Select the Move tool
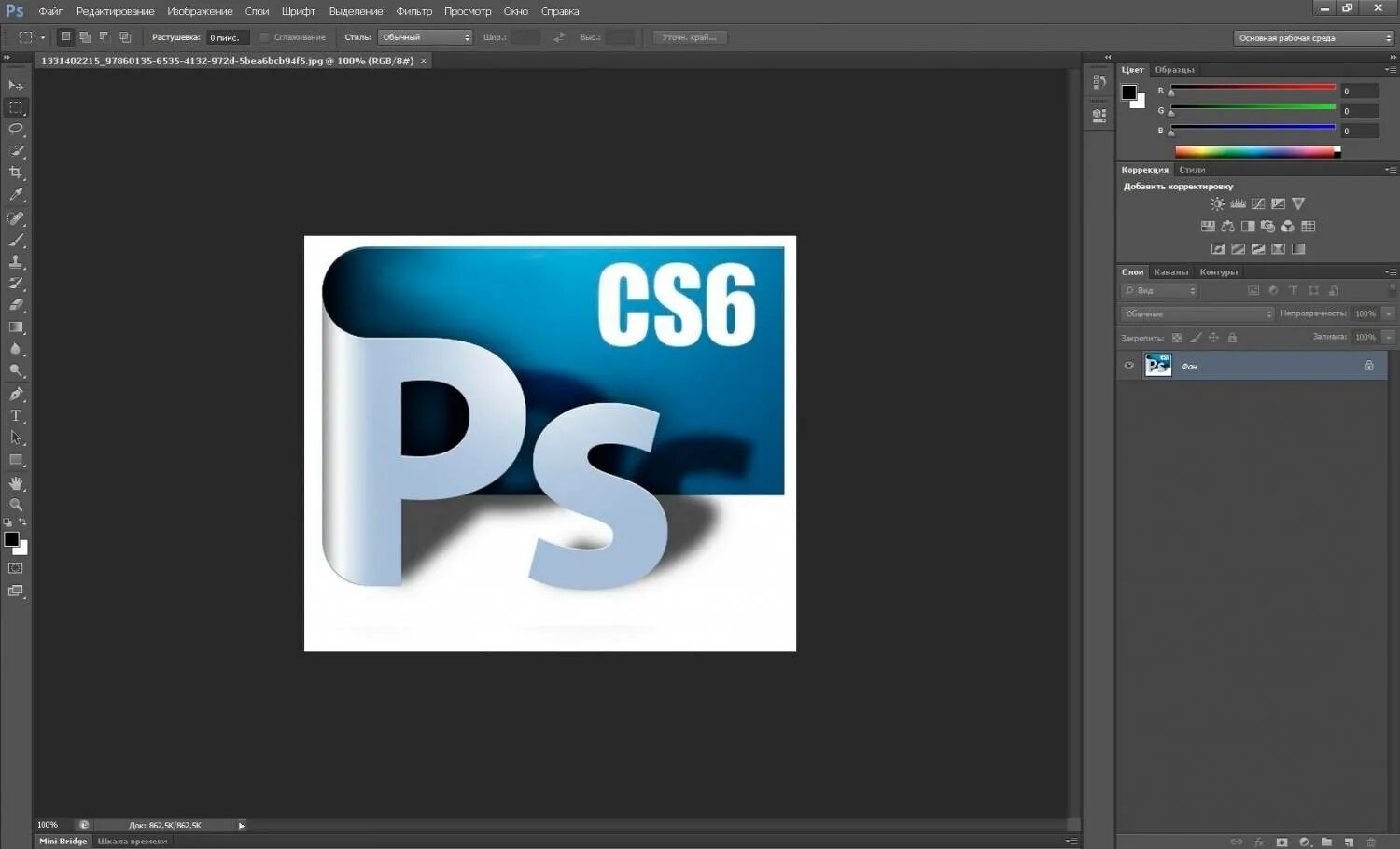This screenshot has width=1400, height=849. (x=16, y=85)
